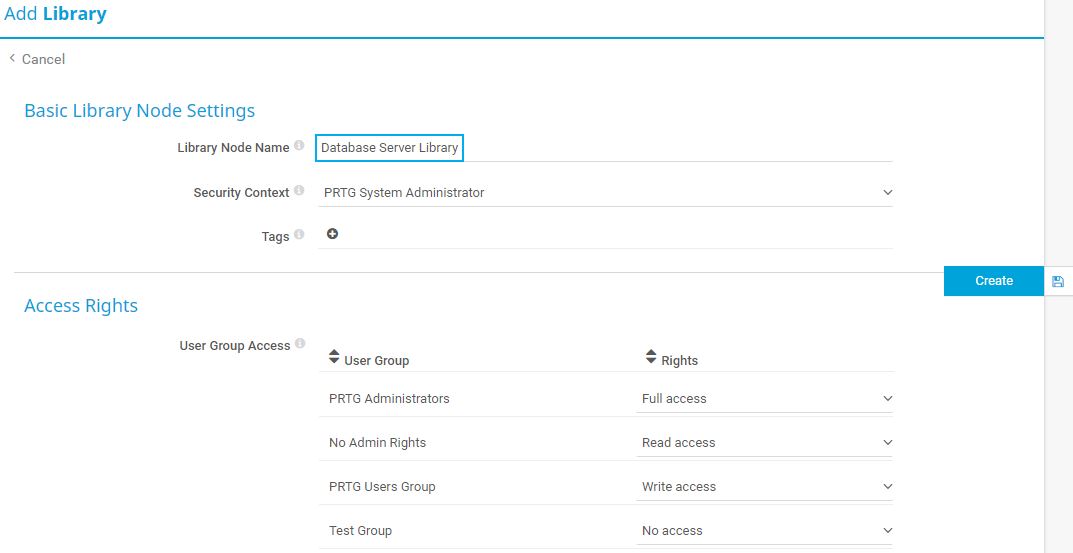Focus the Library Node Name field
Image resolution: width=1073 pixels, height=553 pixels.
tap(390, 147)
